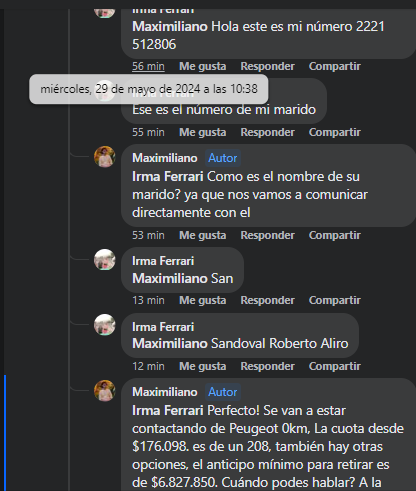Like the comment with phone number 2221 512806
Screen dimensions: 416x491
coord(203,66)
